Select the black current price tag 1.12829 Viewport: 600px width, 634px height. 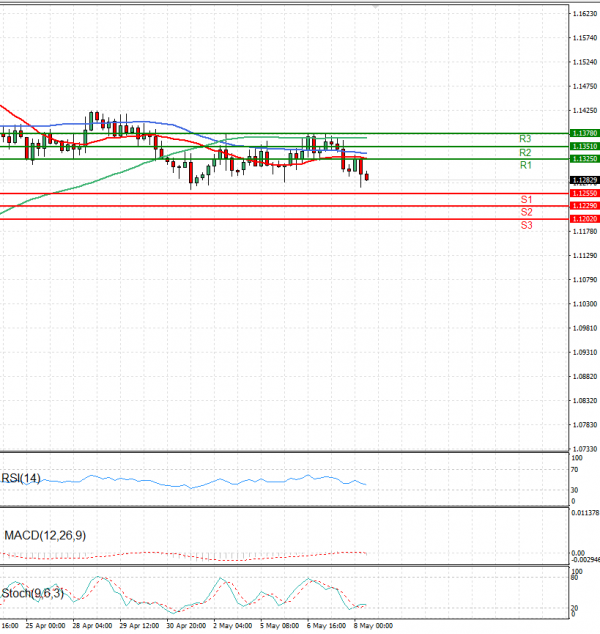coord(584,180)
